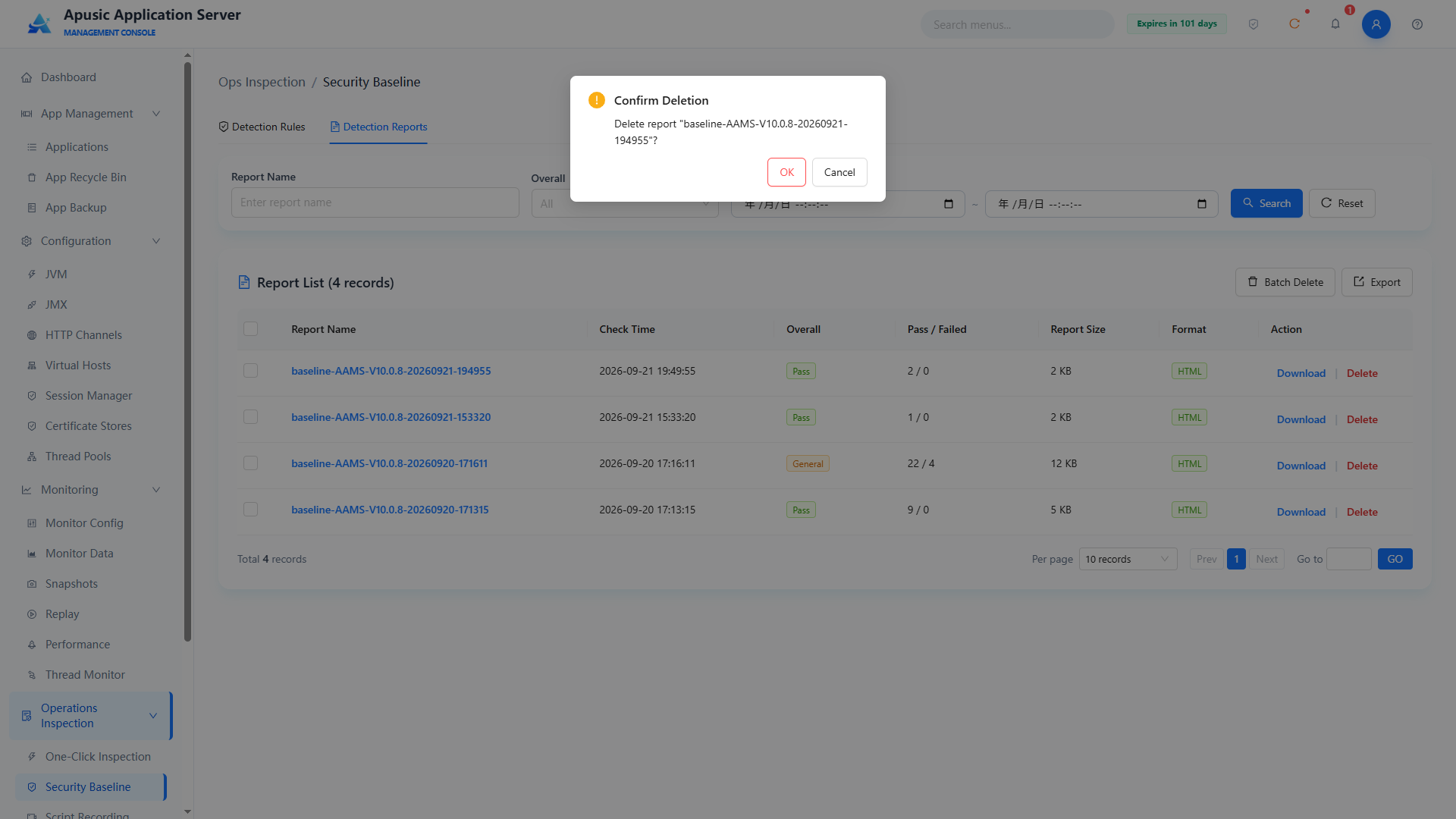
Task: Collapse the Monitoring section
Action: point(156,490)
